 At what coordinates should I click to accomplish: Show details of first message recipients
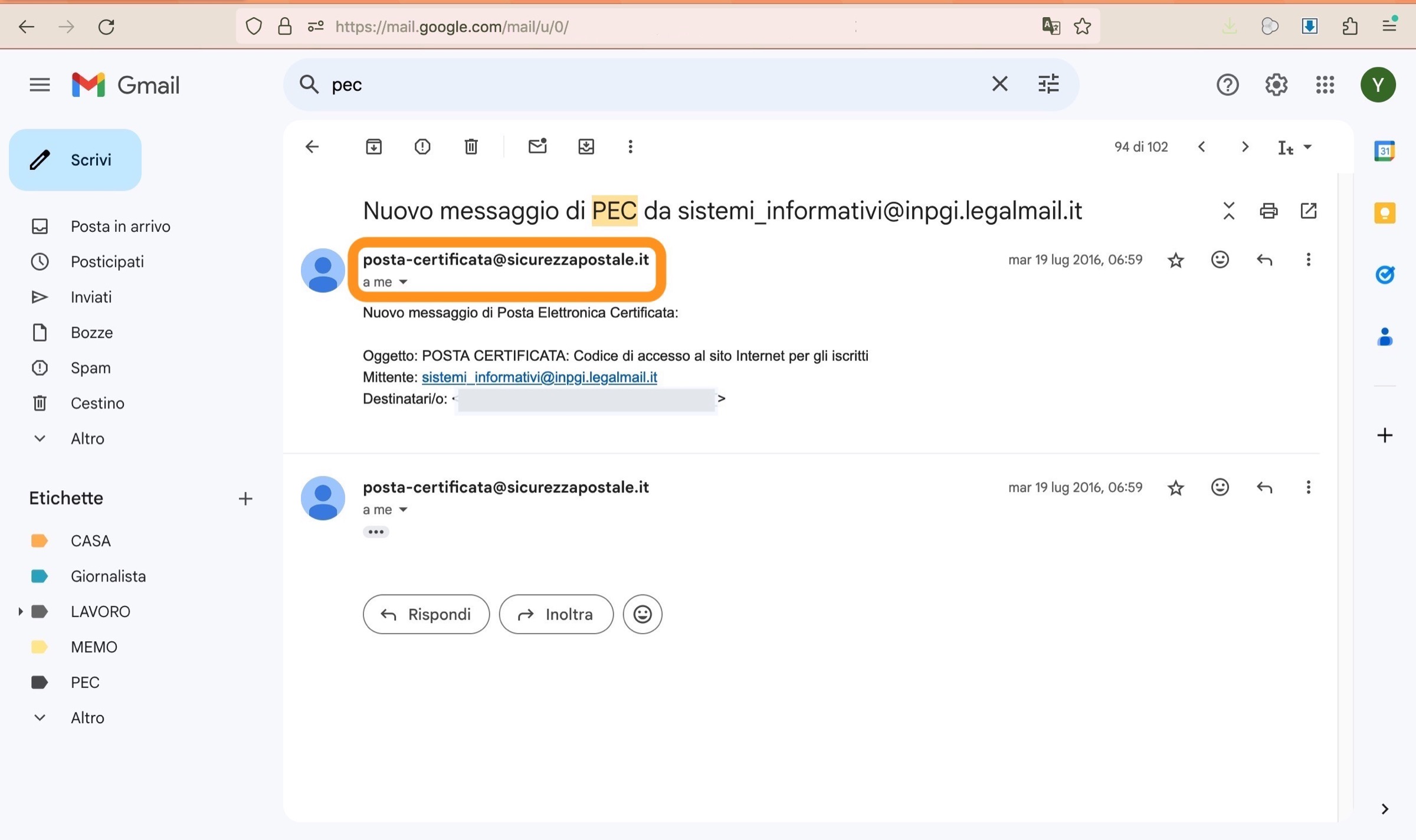coord(403,282)
